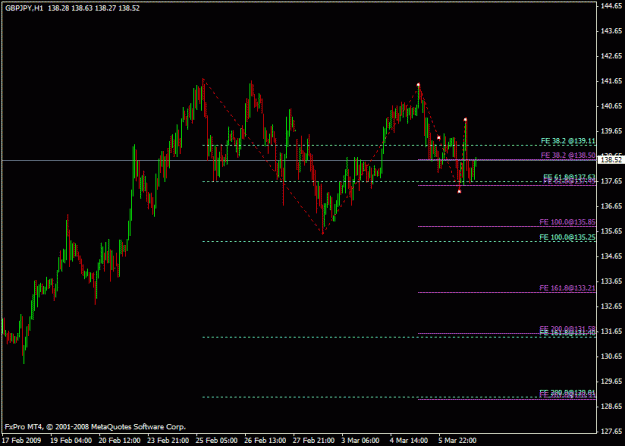Click the 128.65 price scale label
This screenshot has width=625, height=446.
[611, 406]
